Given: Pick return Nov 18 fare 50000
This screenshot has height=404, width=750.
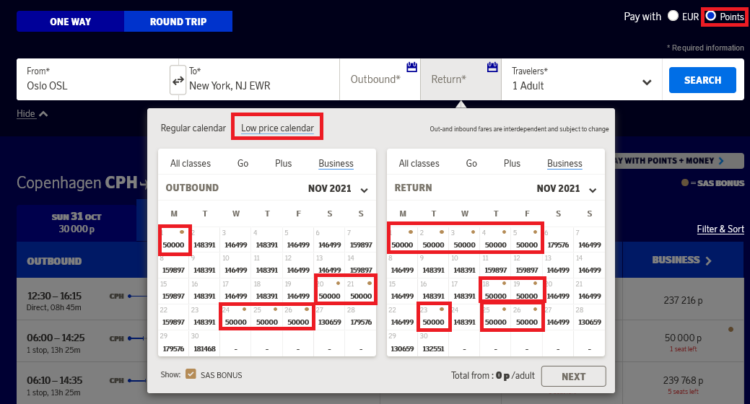Looking at the screenshot, I should coord(496,291).
